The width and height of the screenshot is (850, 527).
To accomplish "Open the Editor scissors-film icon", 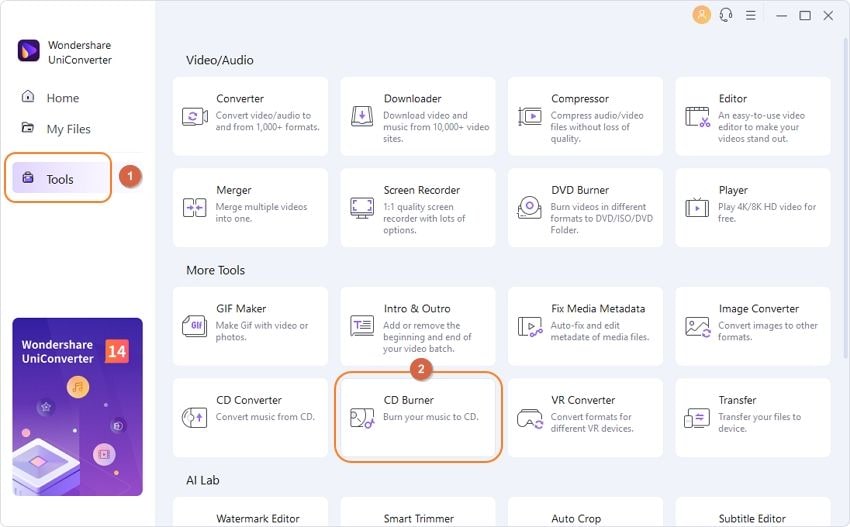I will 697,117.
